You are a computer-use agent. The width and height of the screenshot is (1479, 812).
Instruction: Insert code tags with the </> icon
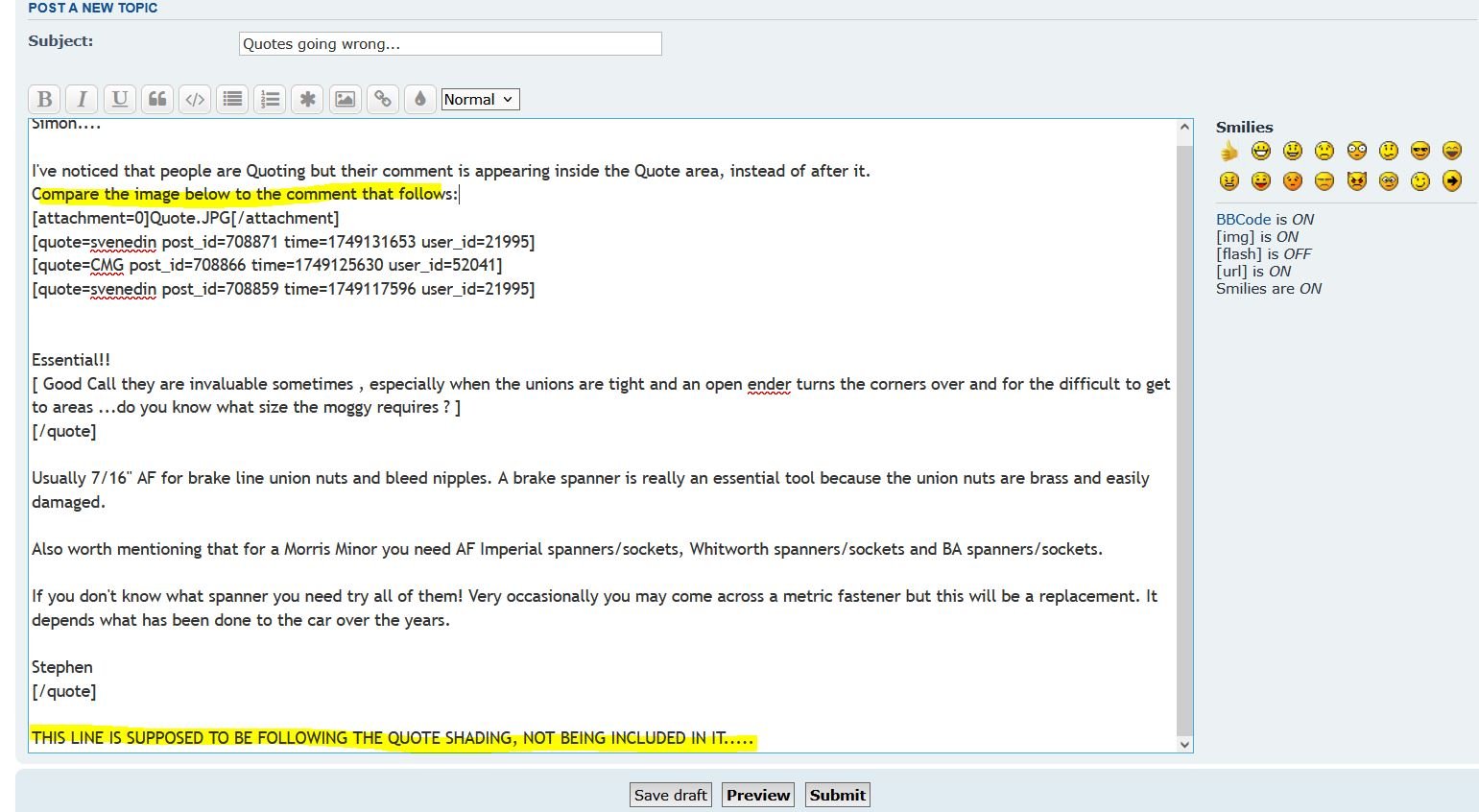(195, 99)
